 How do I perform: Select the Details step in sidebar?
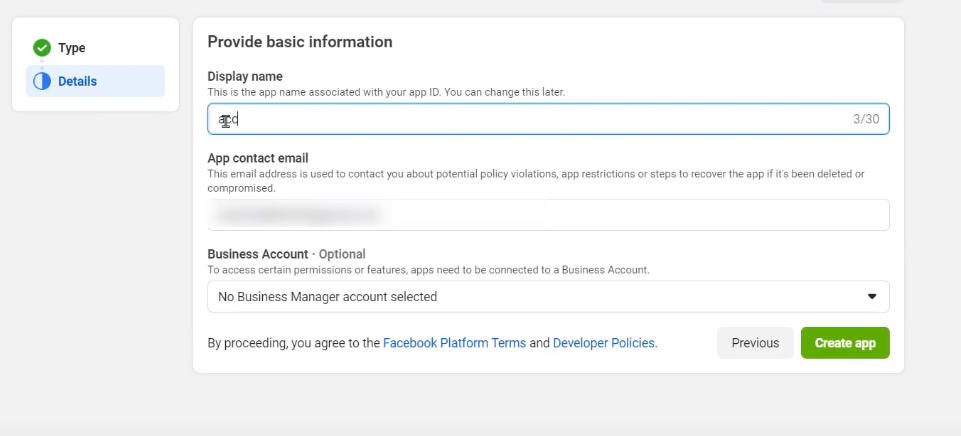pos(95,81)
